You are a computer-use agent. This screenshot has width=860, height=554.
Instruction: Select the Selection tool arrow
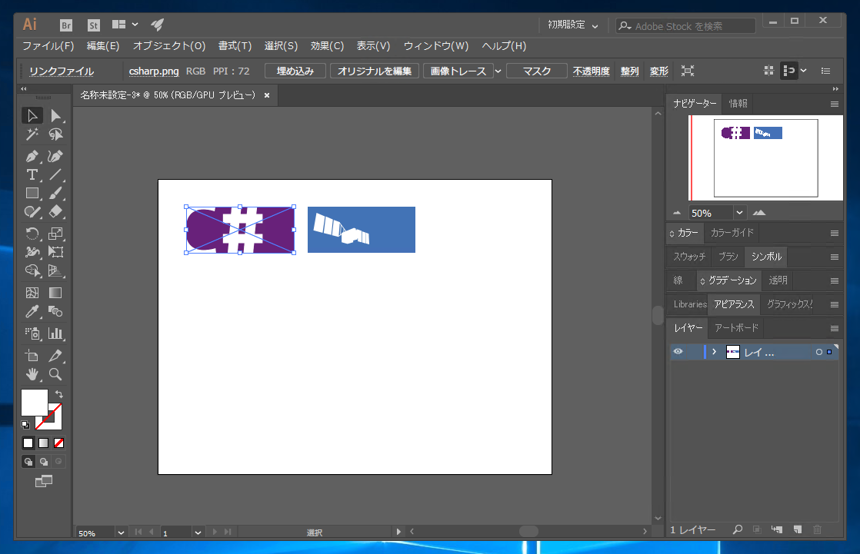coord(32,115)
